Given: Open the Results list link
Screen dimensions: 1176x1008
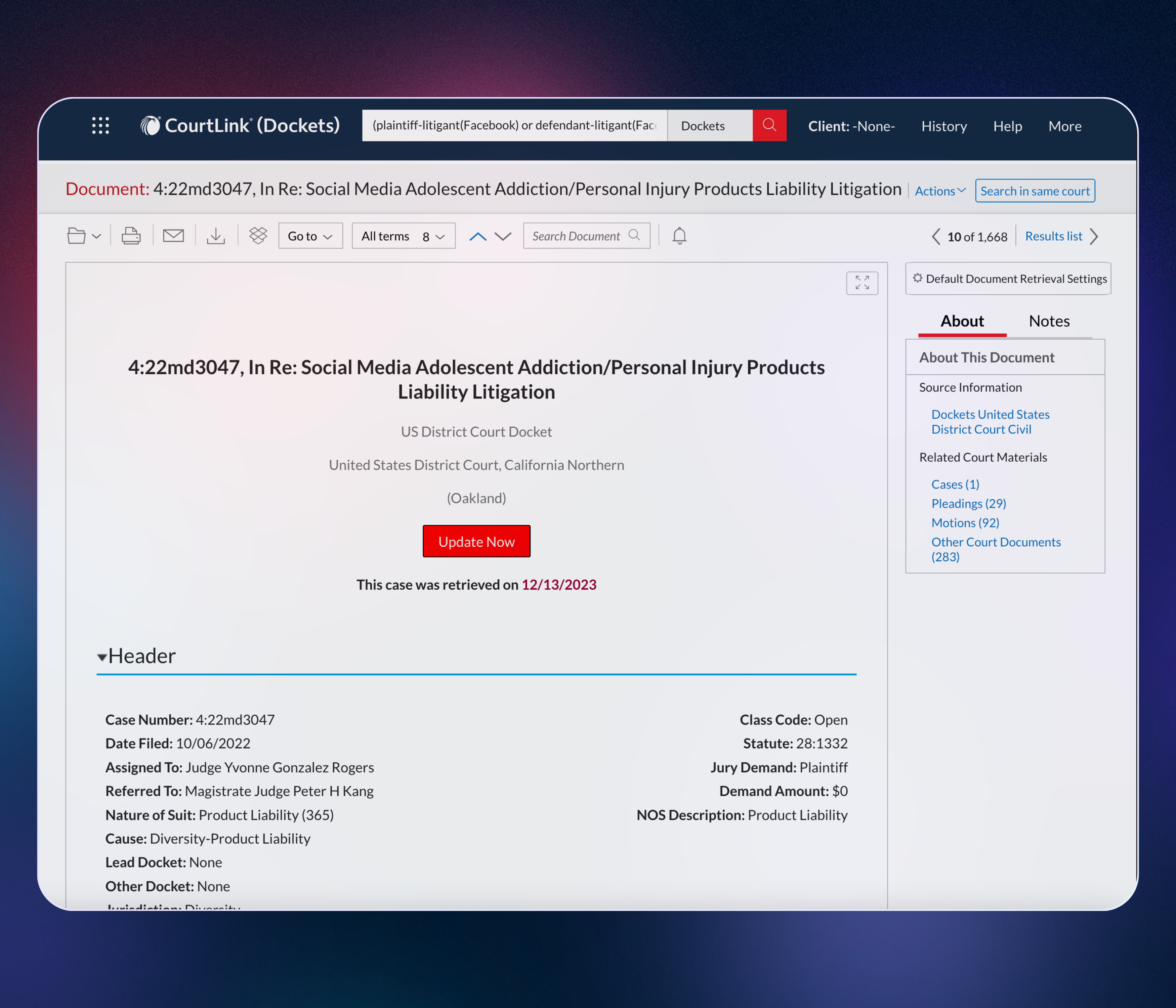Looking at the screenshot, I should pyautogui.click(x=1053, y=236).
